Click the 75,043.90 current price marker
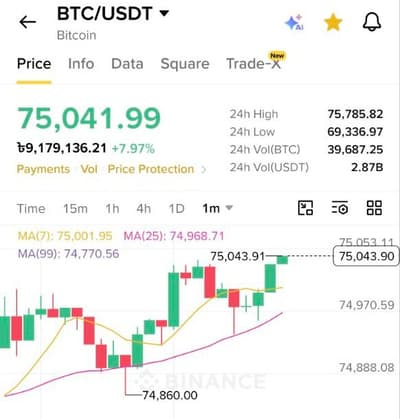 (x=366, y=256)
